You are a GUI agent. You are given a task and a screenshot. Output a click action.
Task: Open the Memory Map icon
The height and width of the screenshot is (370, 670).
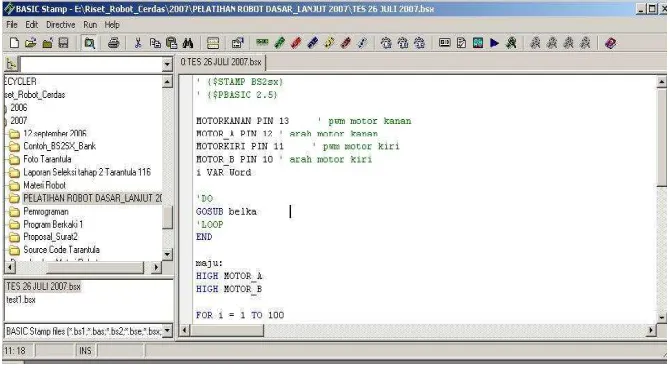tap(444, 43)
